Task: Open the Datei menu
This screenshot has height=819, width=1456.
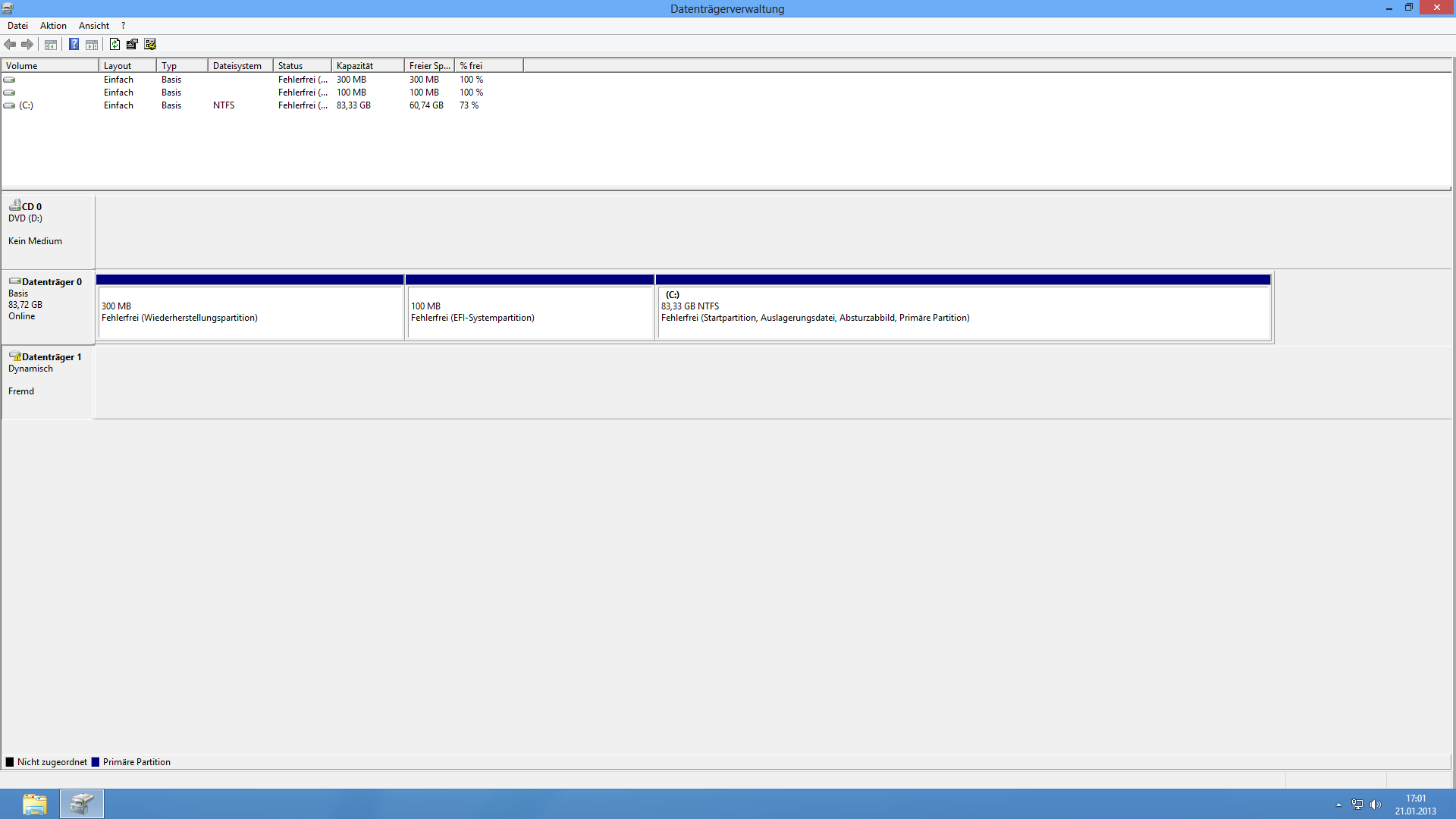Action: coord(17,26)
